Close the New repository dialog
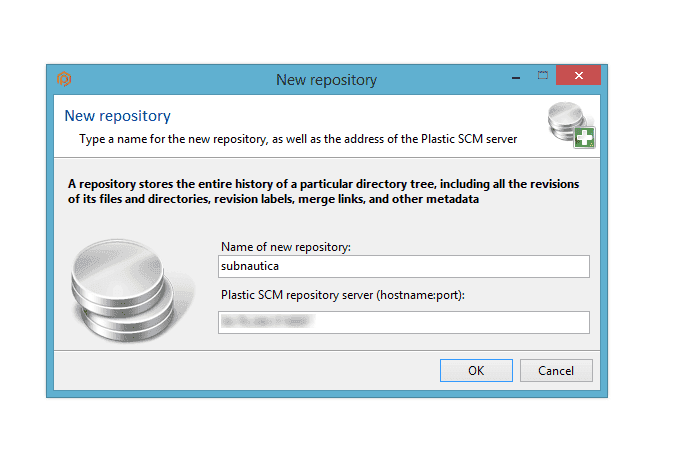700x460 pixels. [577, 77]
